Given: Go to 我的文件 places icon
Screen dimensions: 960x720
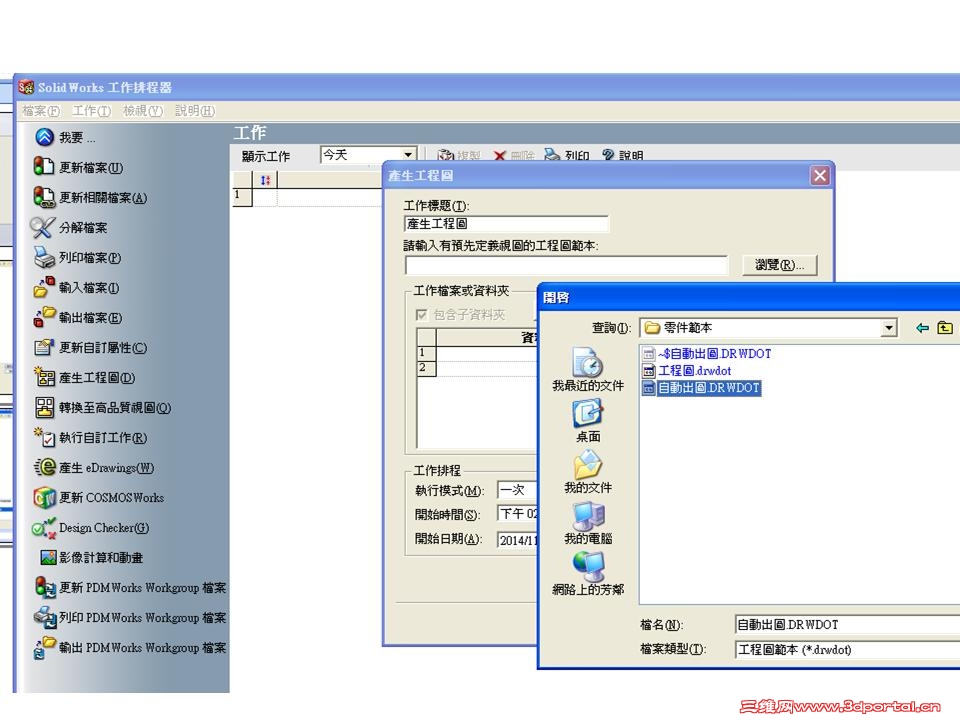Looking at the screenshot, I should 588,464.
